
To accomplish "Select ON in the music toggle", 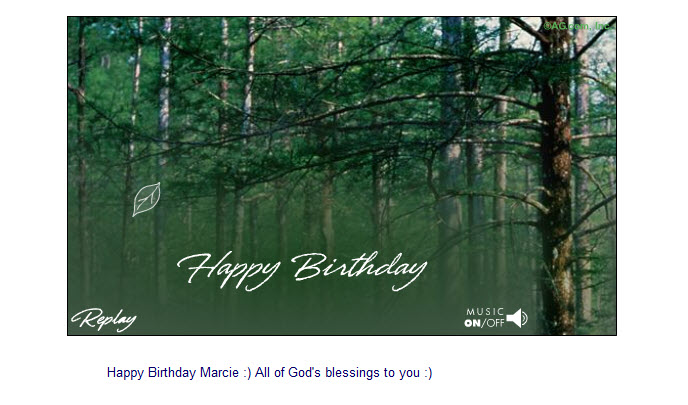I will 472,323.
